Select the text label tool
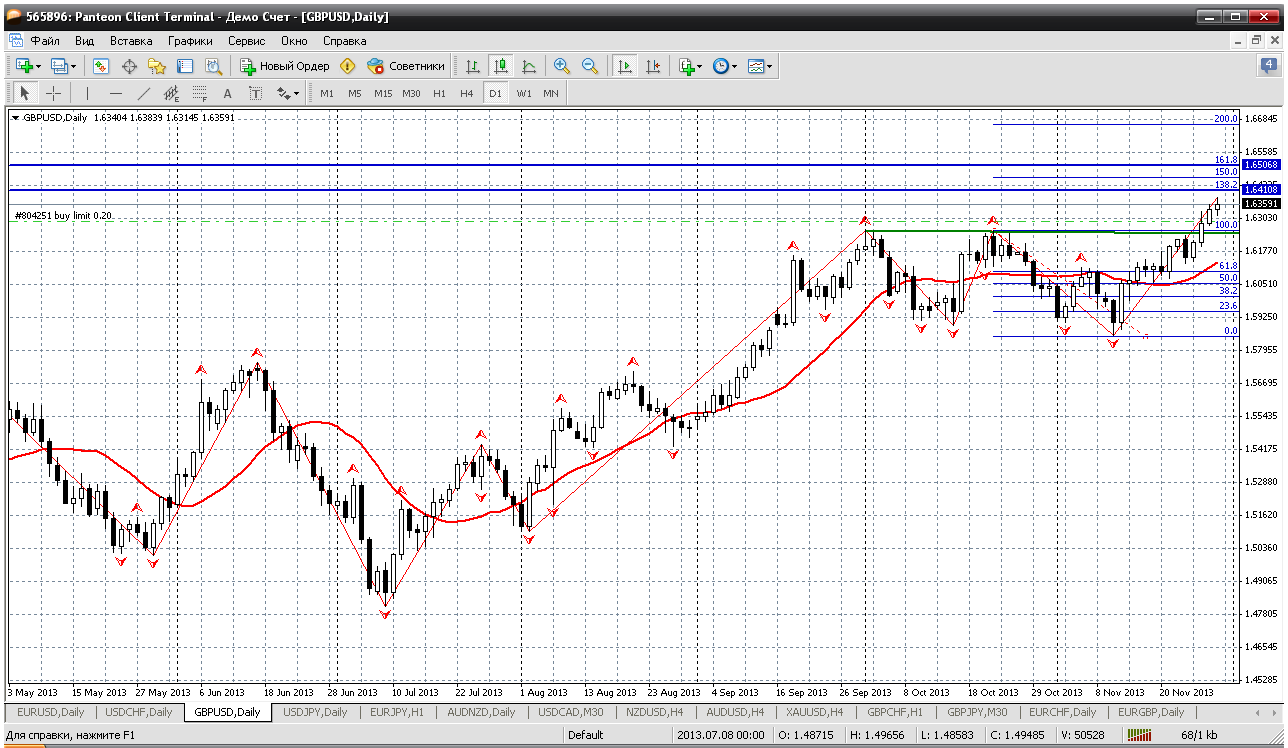Image resolution: width=1288 pixels, height=748 pixels. pyautogui.click(x=255, y=93)
